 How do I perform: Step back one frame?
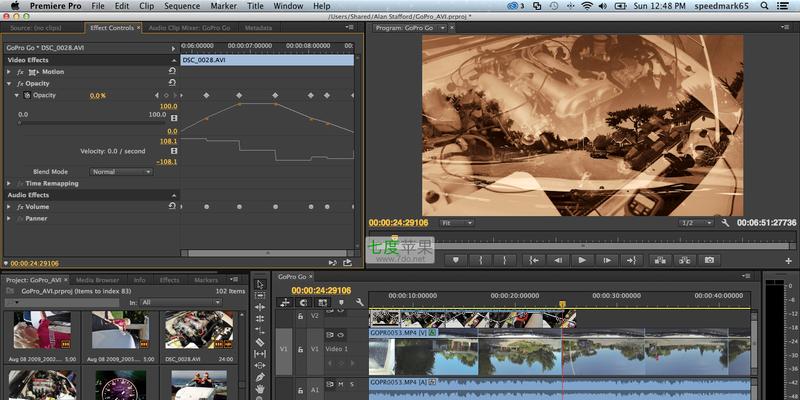[x=558, y=260]
